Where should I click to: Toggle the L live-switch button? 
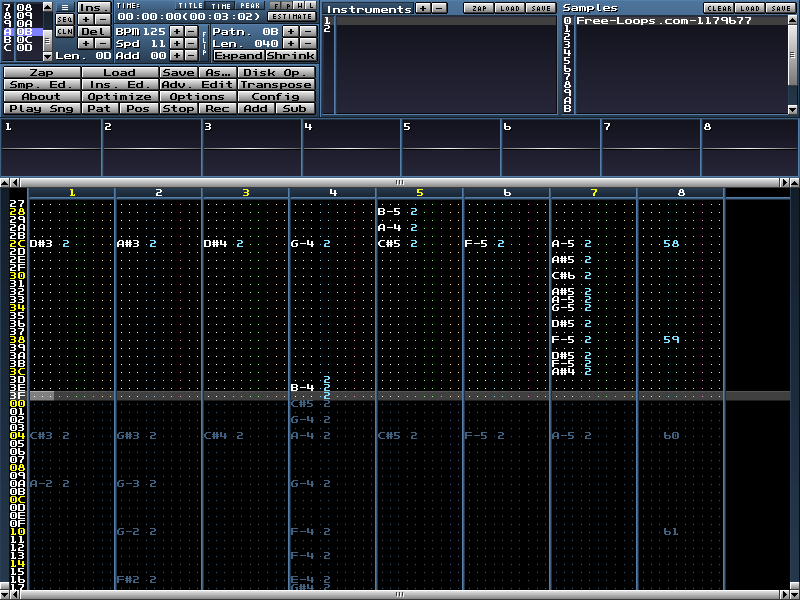pyautogui.click(x=311, y=6)
